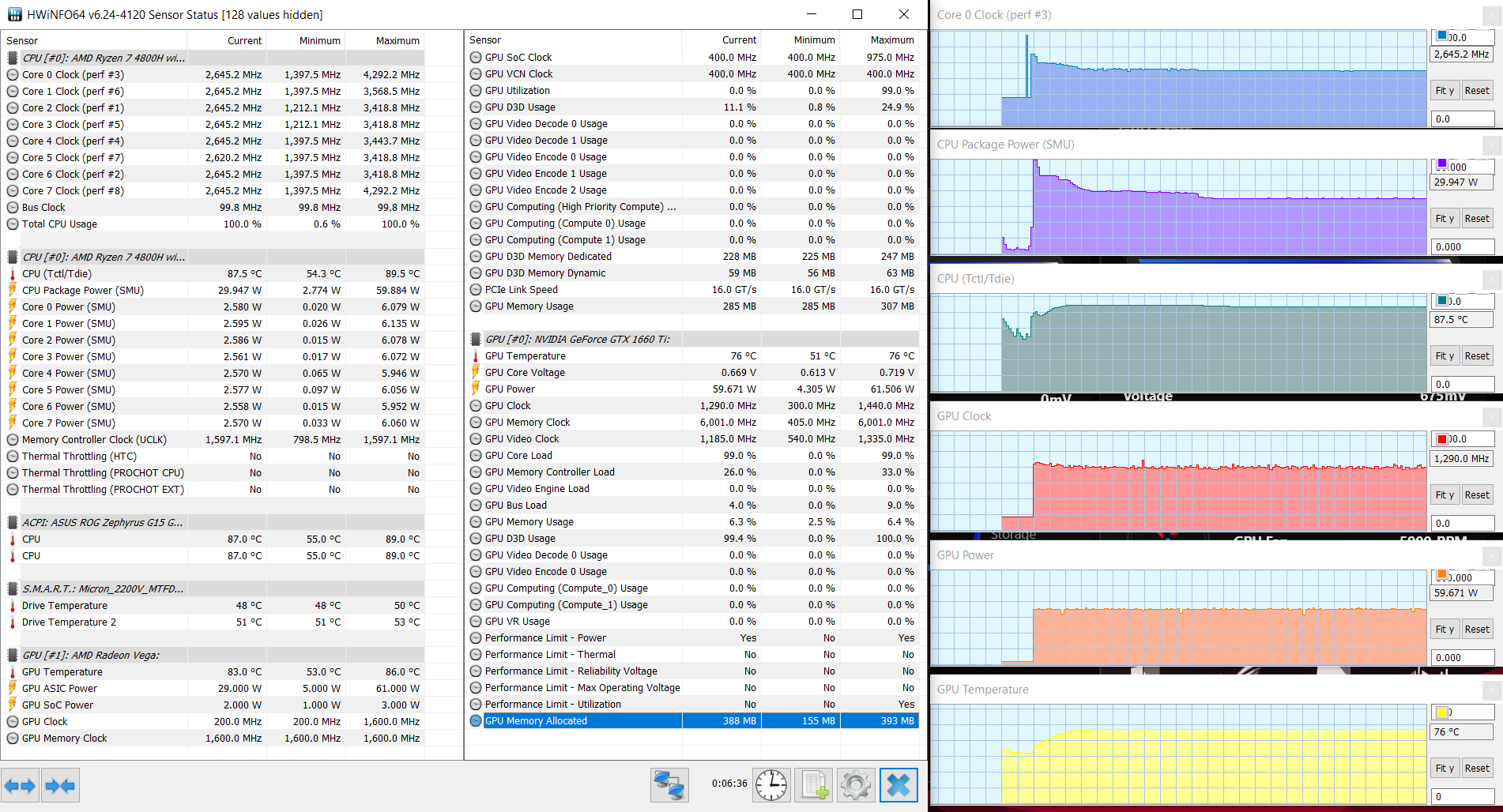Click Fit y on GPU Clock graph

1445,495
